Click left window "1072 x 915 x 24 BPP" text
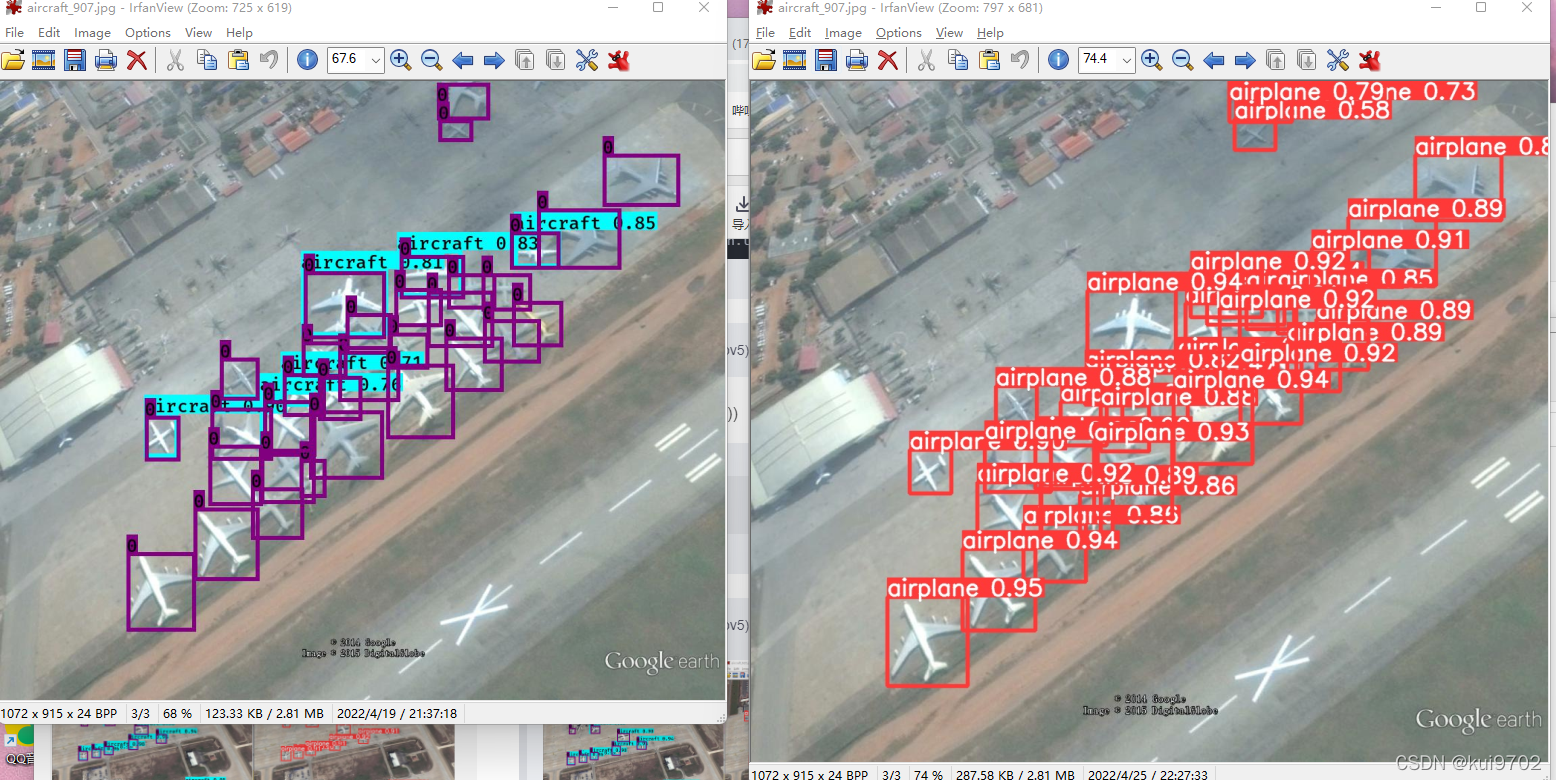Image resolution: width=1556 pixels, height=780 pixels. tap(59, 714)
